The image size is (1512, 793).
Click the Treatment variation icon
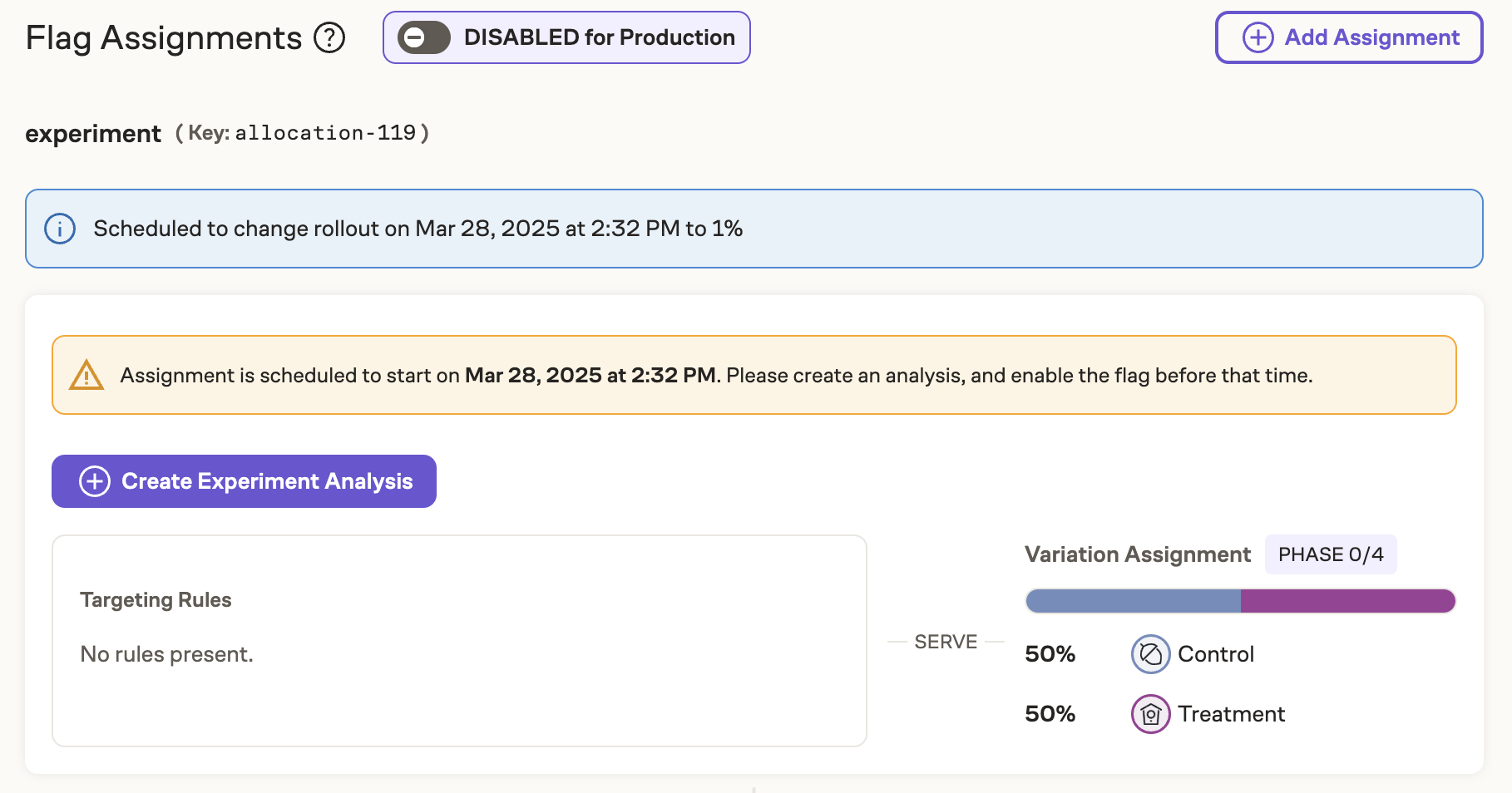point(1150,714)
